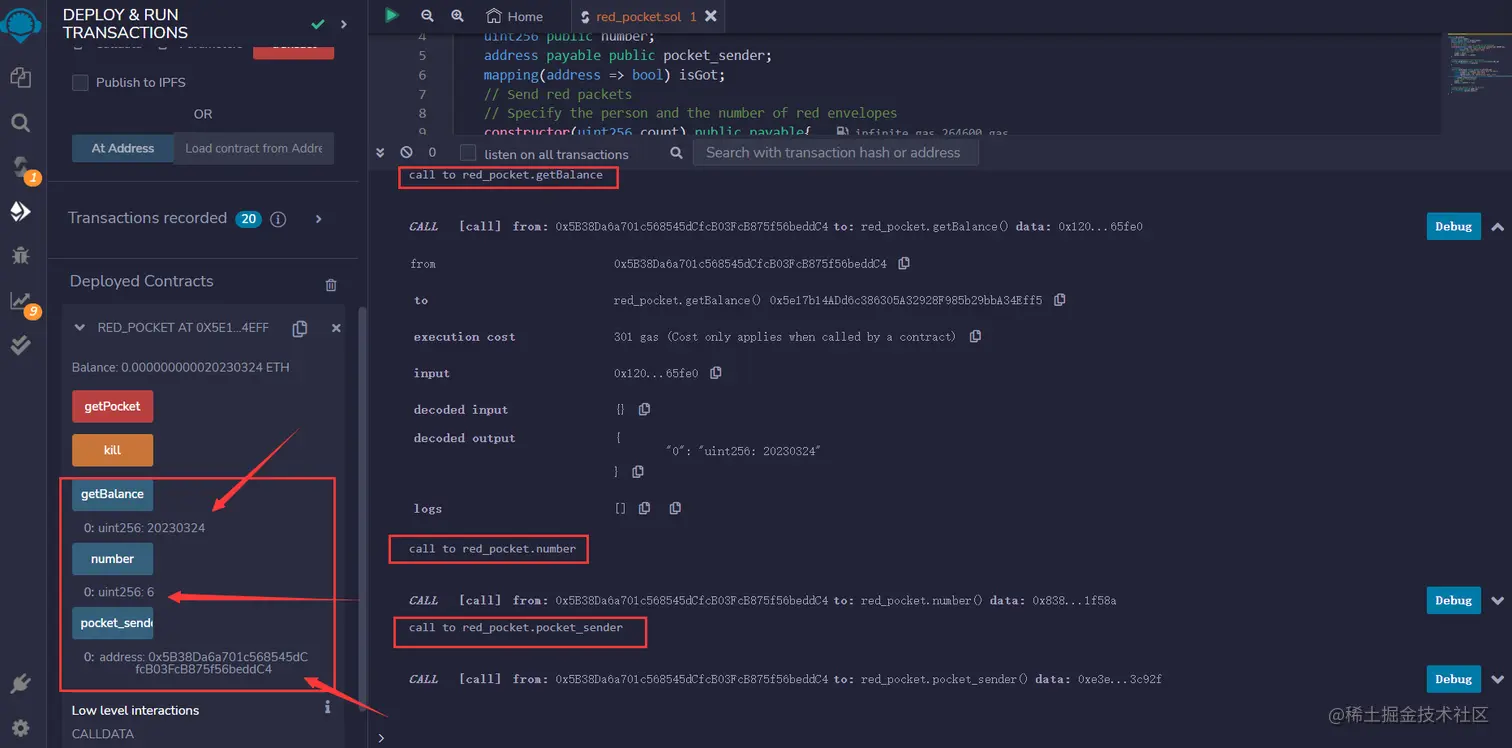
Task: Enable the Publish to IPFS checkbox
Action: tap(80, 83)
